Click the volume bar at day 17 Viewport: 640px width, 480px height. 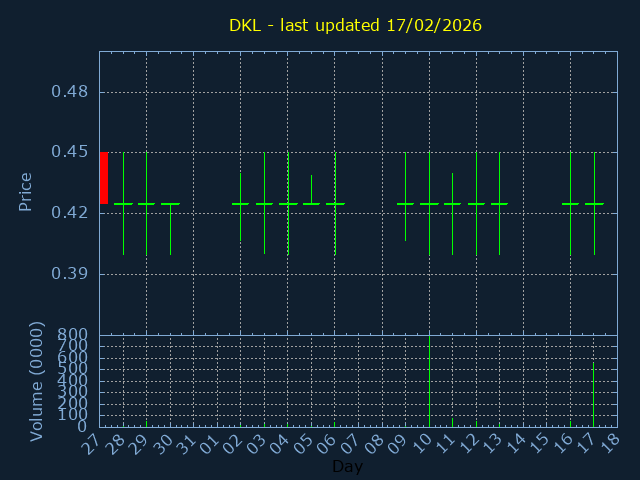tap(594, 394)
